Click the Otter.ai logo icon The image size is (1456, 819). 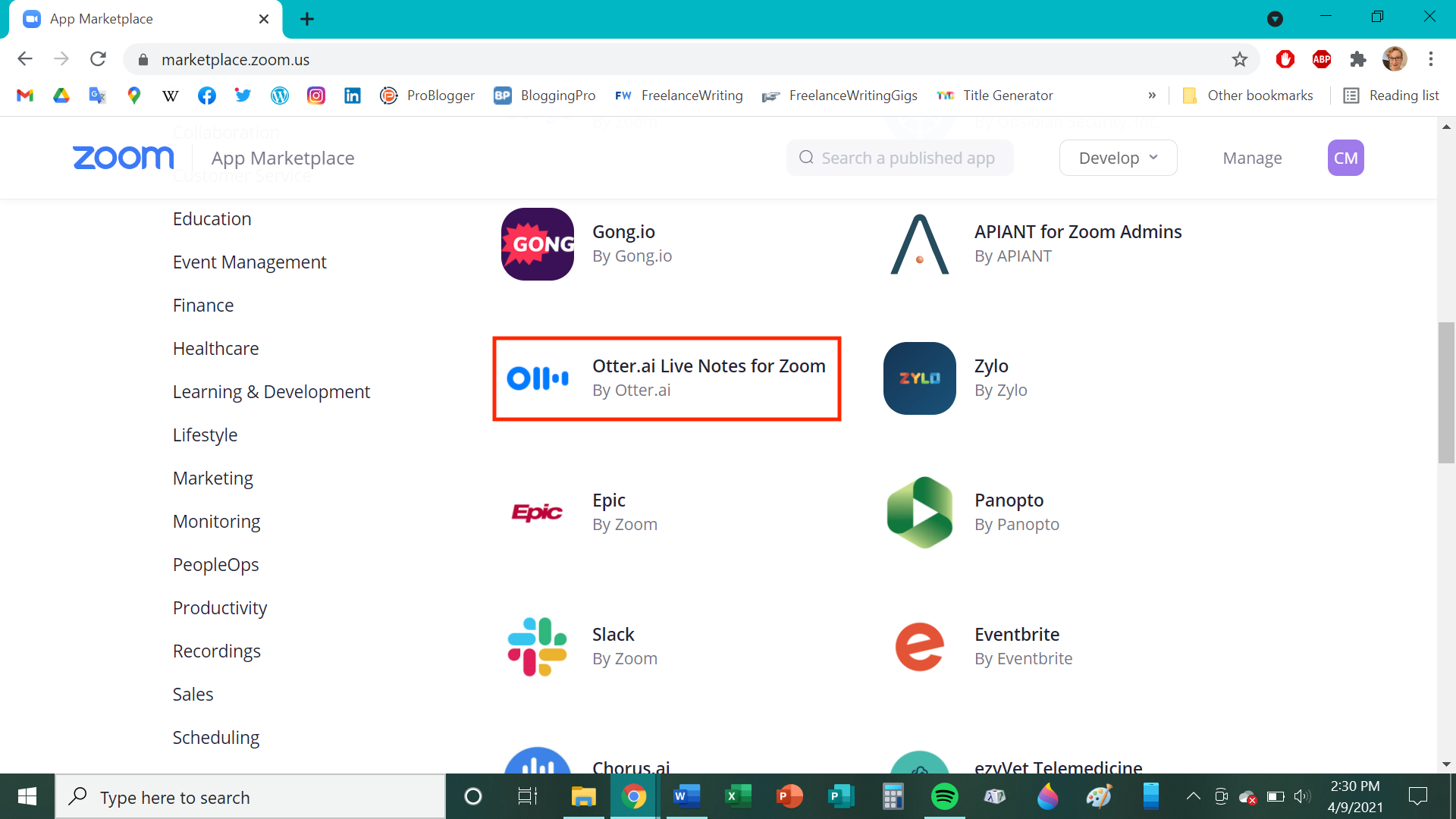[537, 378]
